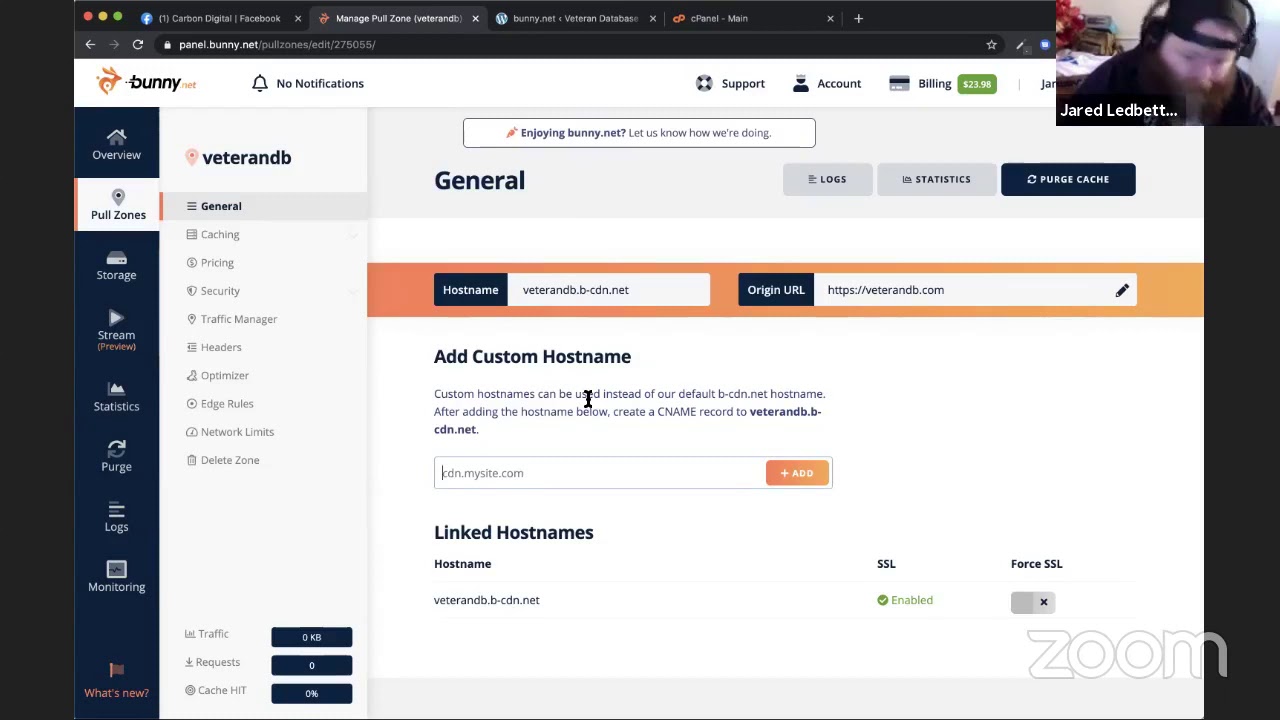
Task: Expand the Caching submenu arrow
Action: coord(353,235)
